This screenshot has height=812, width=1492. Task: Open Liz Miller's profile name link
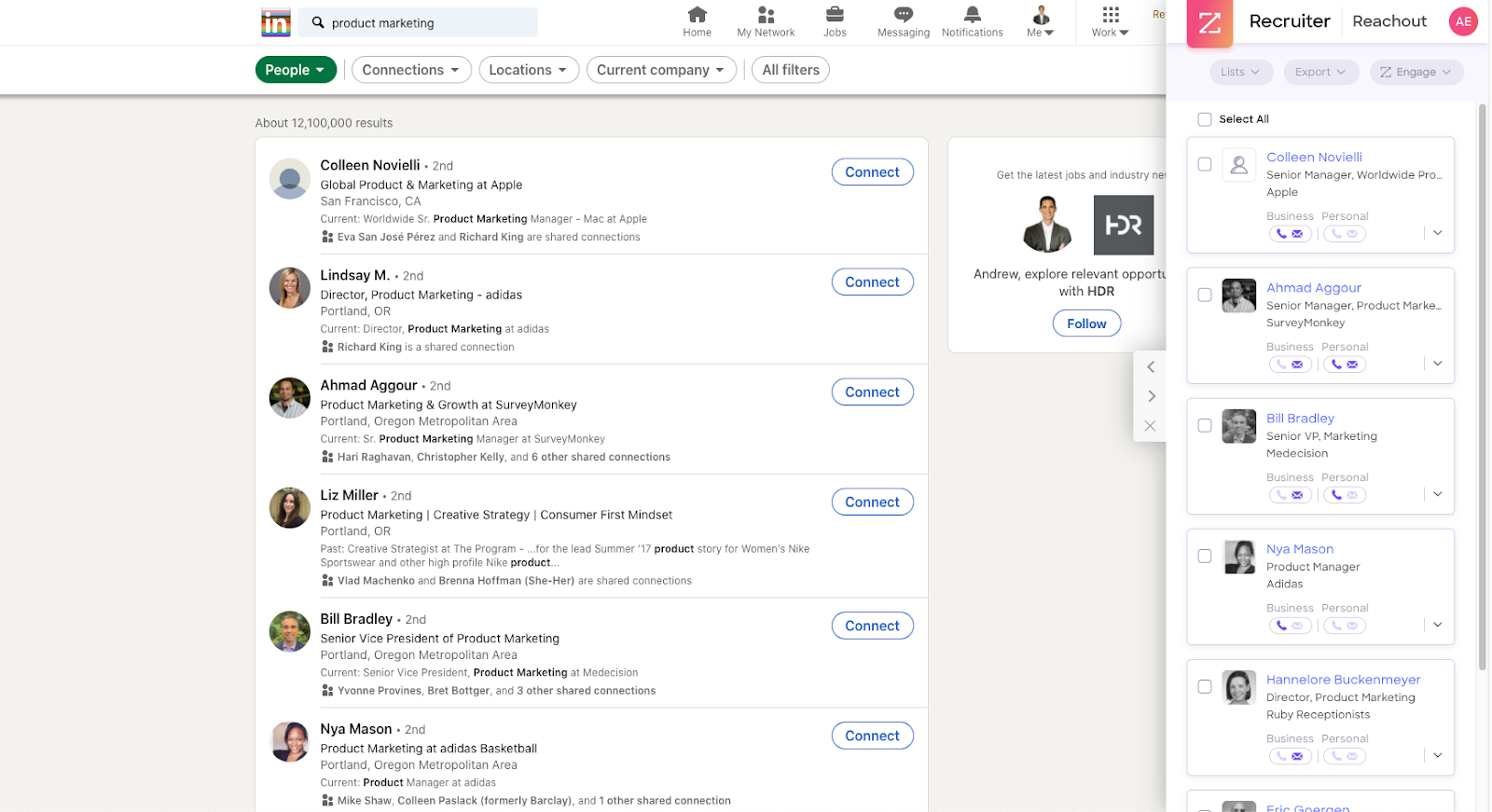[x=349, y=495]
